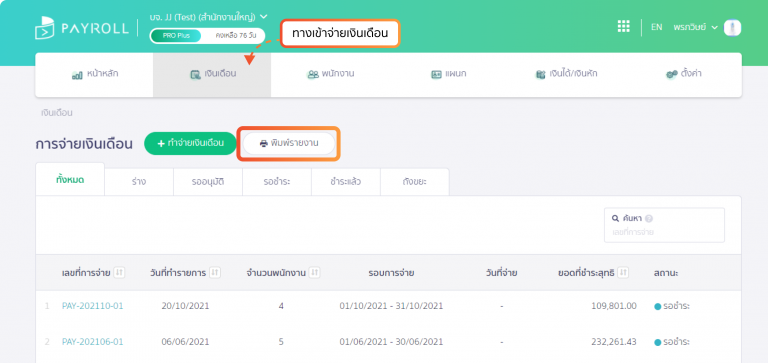768x363 pixels.
Task: Select the รออนุมัติ tab
Action: click(208, 182)
